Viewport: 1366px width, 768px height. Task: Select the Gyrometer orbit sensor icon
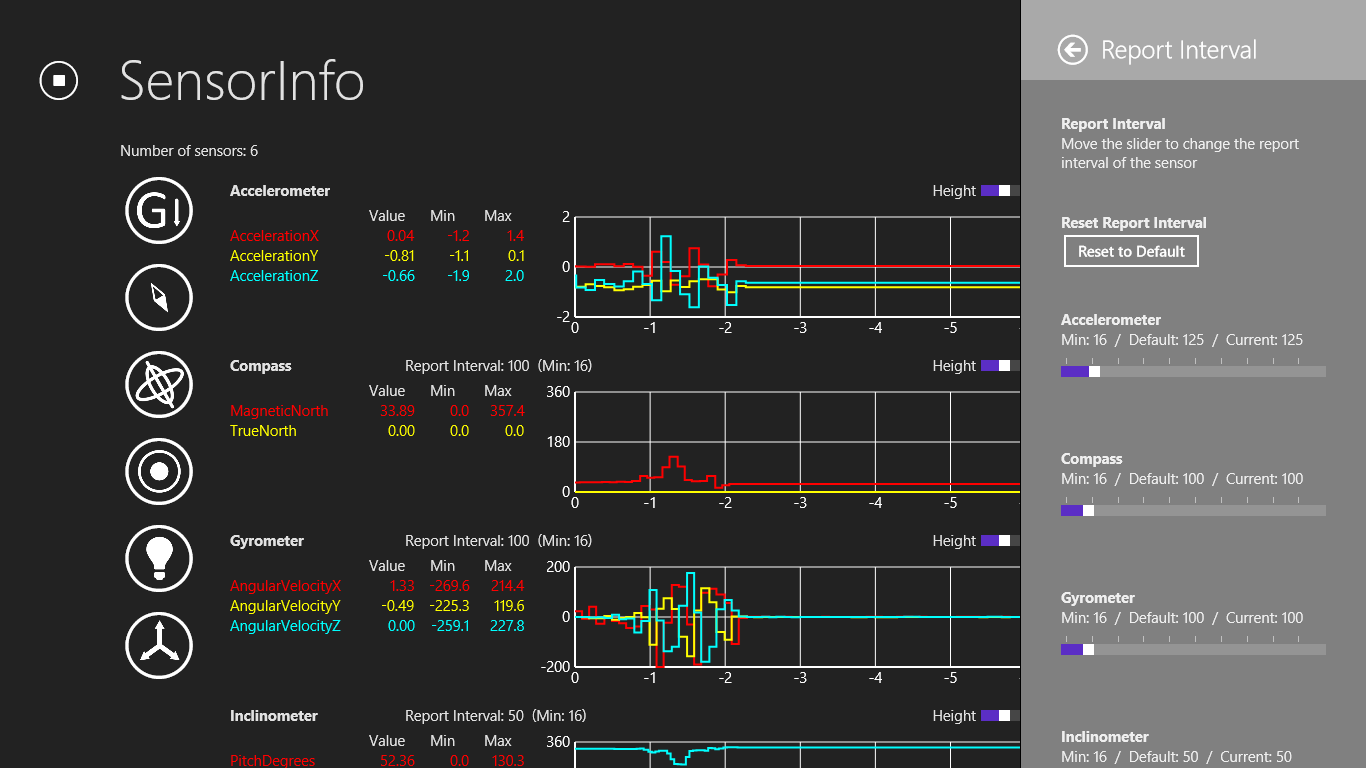[x=159, y=384]
